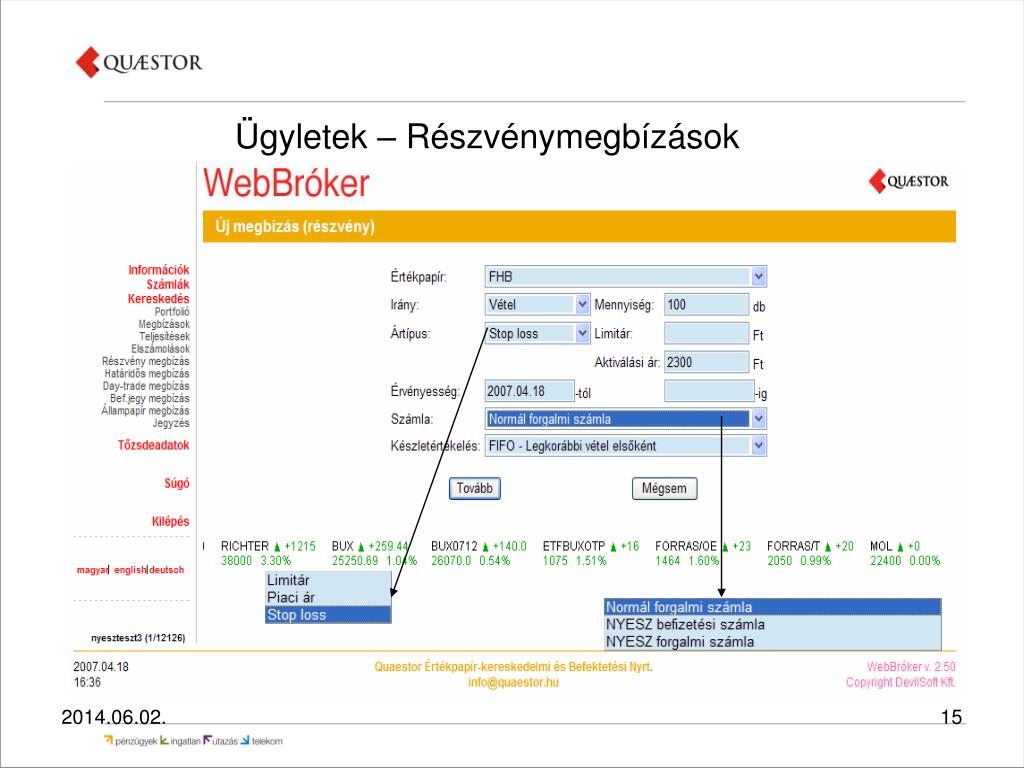Screen dimensions: 1024x768
Task: Open Megbízások in the sidebar
Action: 164,324
